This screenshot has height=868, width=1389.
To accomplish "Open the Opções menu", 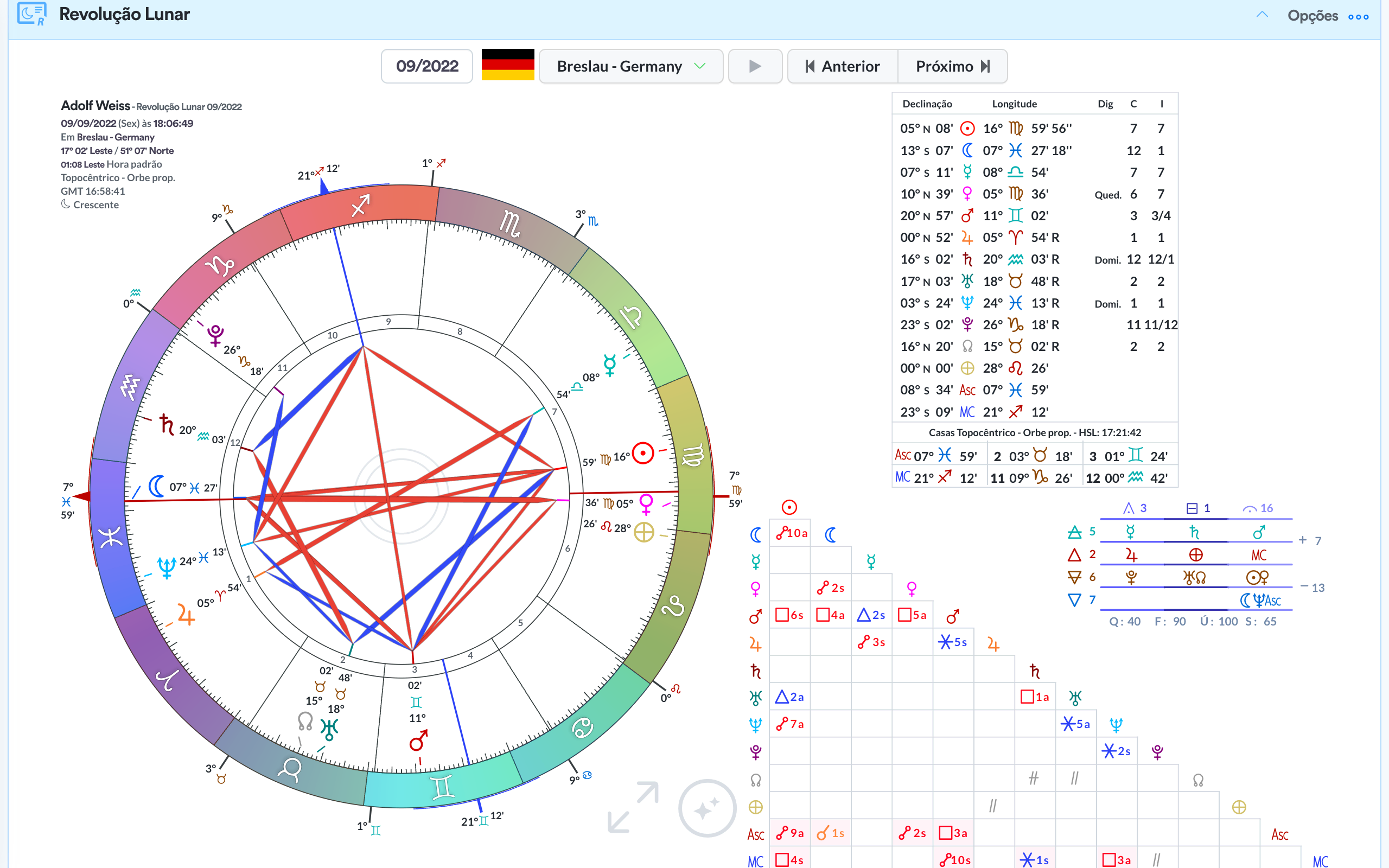I will (x=1312, y=16).
